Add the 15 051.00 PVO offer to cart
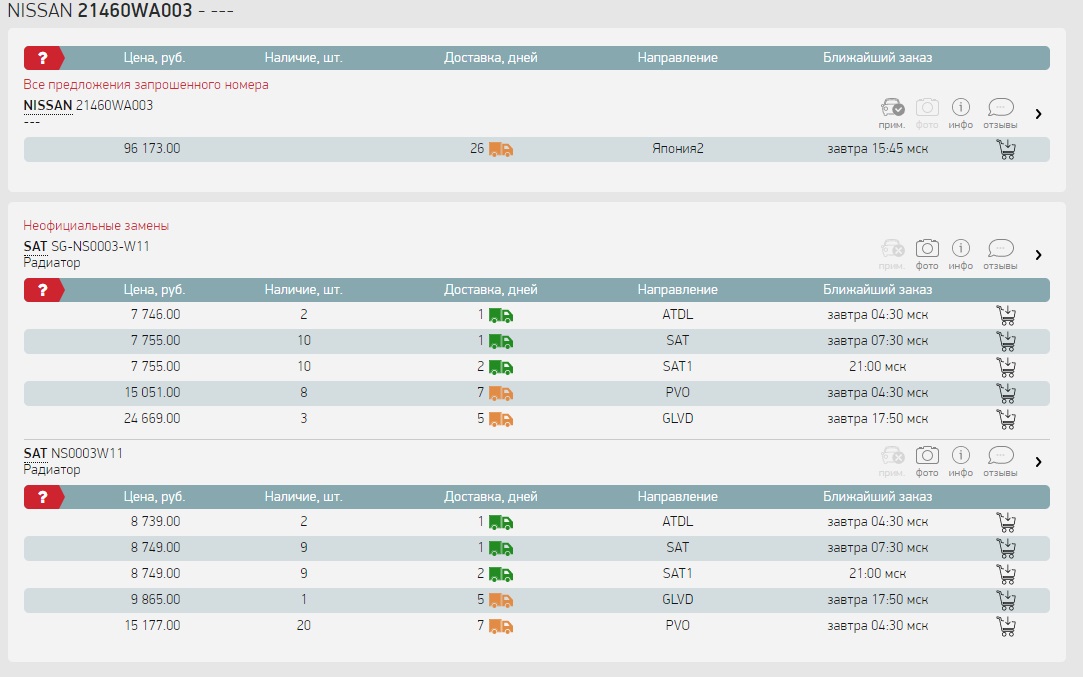The height and width of the screenshot is (677, 1083). tap(1006, 393)
